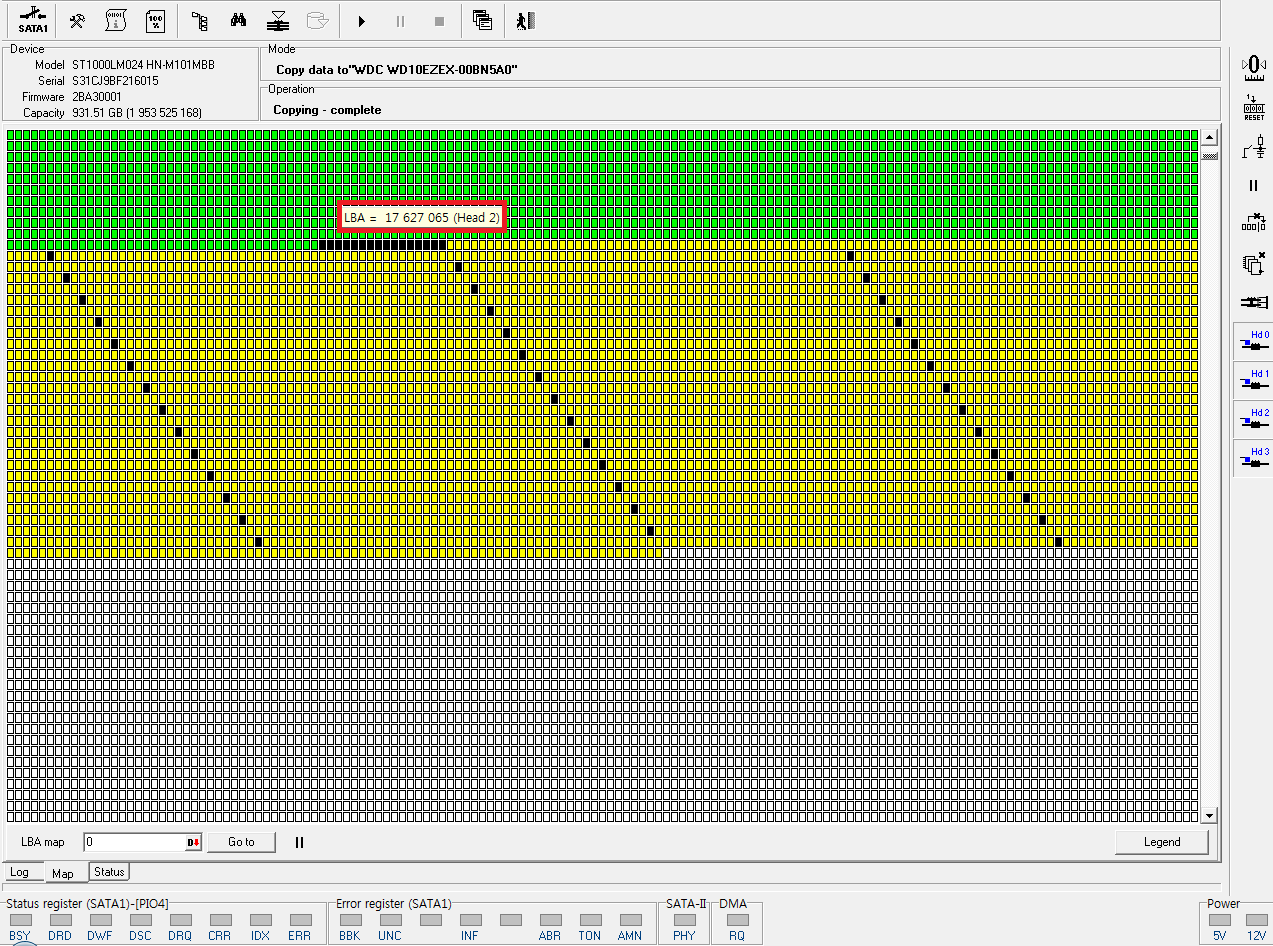Image resolution: width=1273 pixels, height=946 pixels.
Task: Click the RESET counter icon in sidebar
Action: (1254, 107)
